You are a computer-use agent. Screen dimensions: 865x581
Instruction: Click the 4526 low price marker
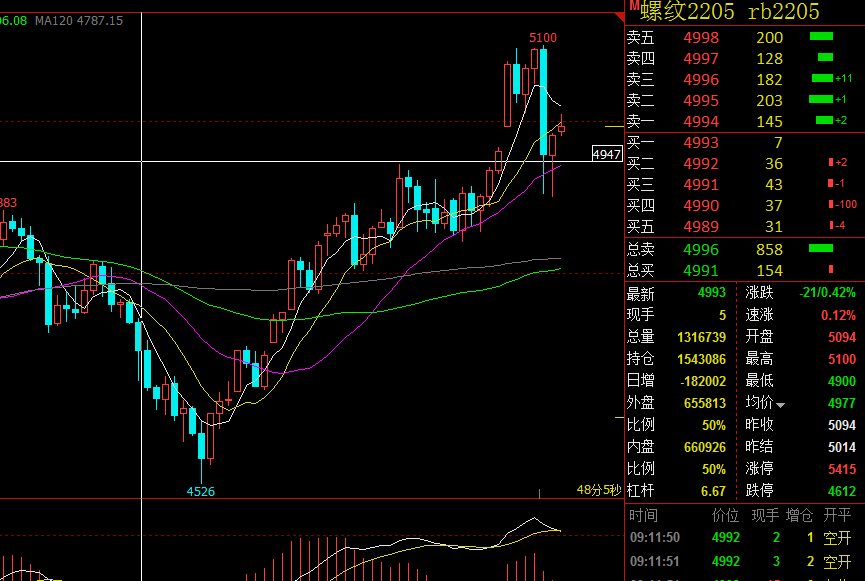201,491
